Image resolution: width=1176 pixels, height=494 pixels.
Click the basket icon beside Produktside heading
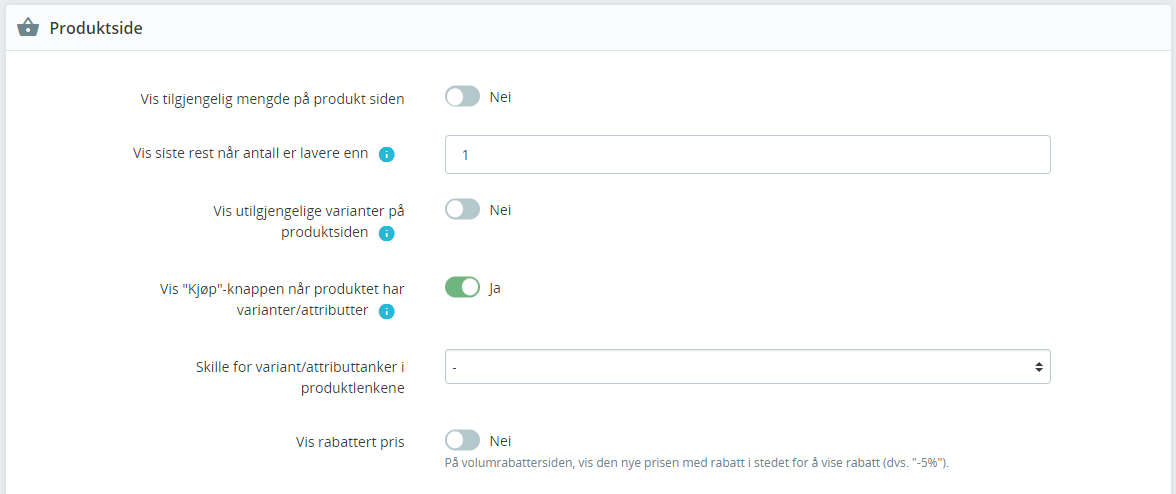[28, 28]
